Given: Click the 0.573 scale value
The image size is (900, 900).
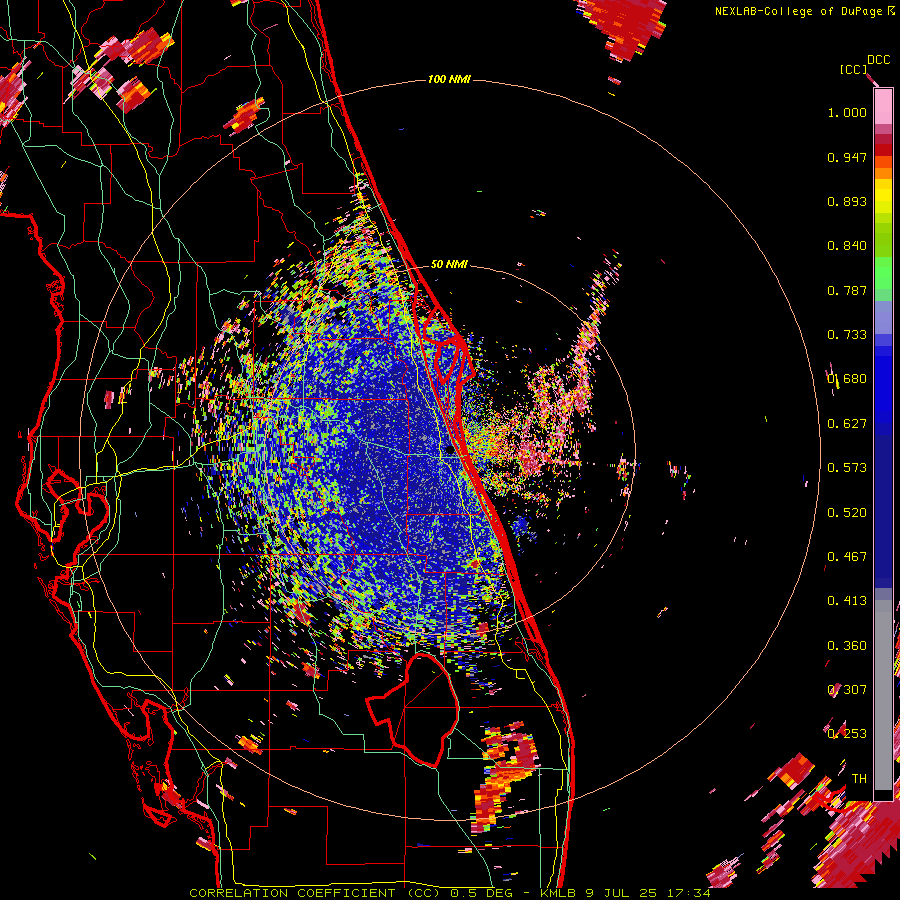Looking at the screenshot, I should click(847, 468).
